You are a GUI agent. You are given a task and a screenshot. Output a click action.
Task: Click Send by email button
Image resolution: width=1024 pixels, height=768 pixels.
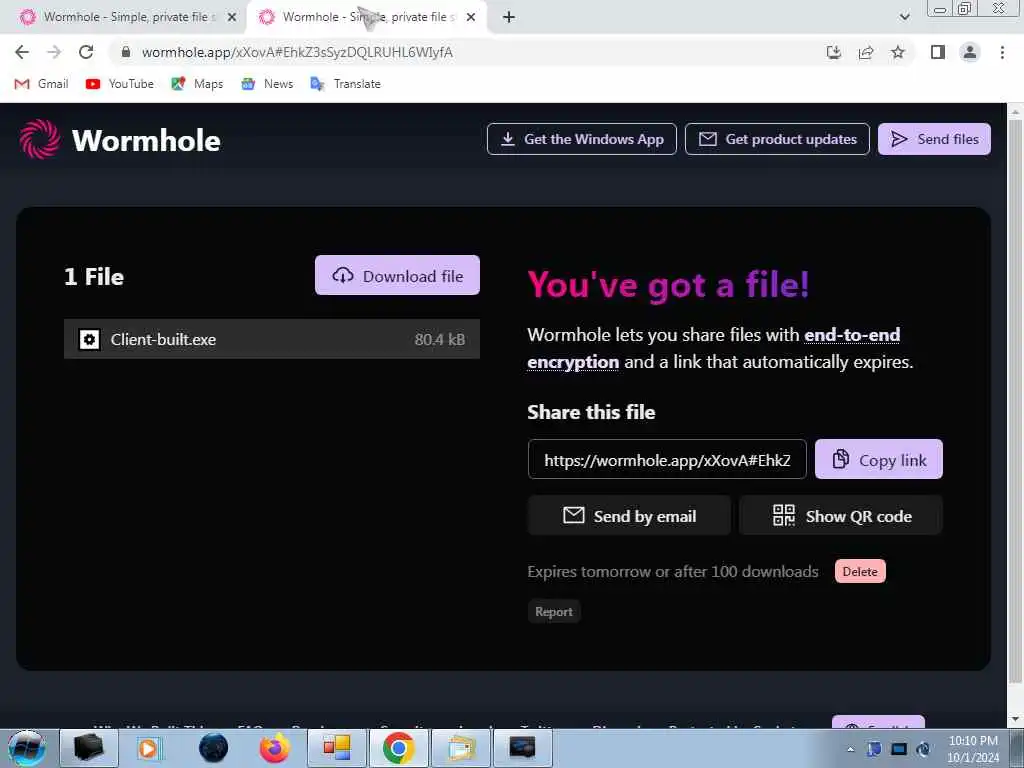(629, 516)
